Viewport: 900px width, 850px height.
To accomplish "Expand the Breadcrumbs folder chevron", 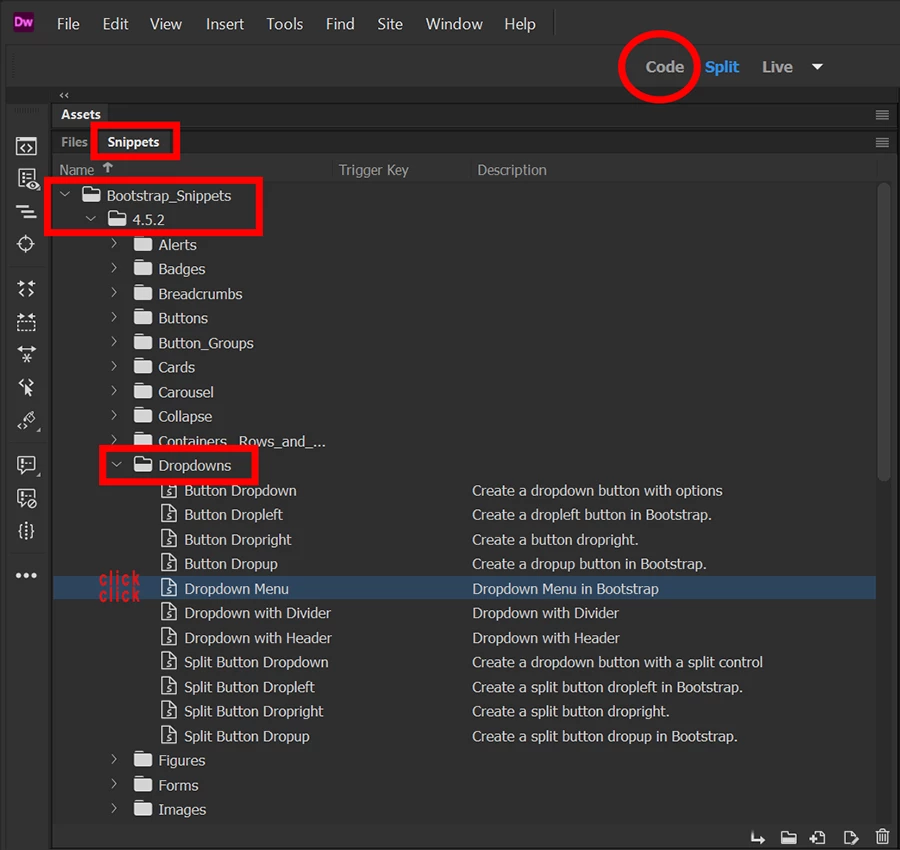I will point(114,293).
